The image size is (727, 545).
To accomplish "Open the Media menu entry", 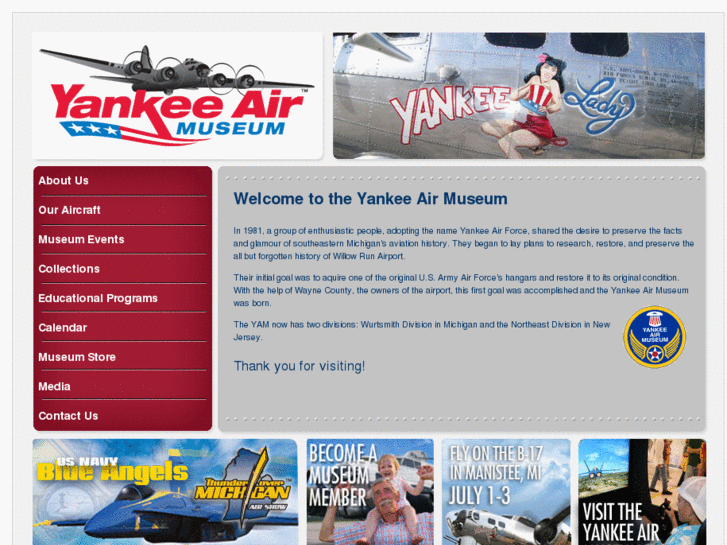I will [x=54, y=387].
